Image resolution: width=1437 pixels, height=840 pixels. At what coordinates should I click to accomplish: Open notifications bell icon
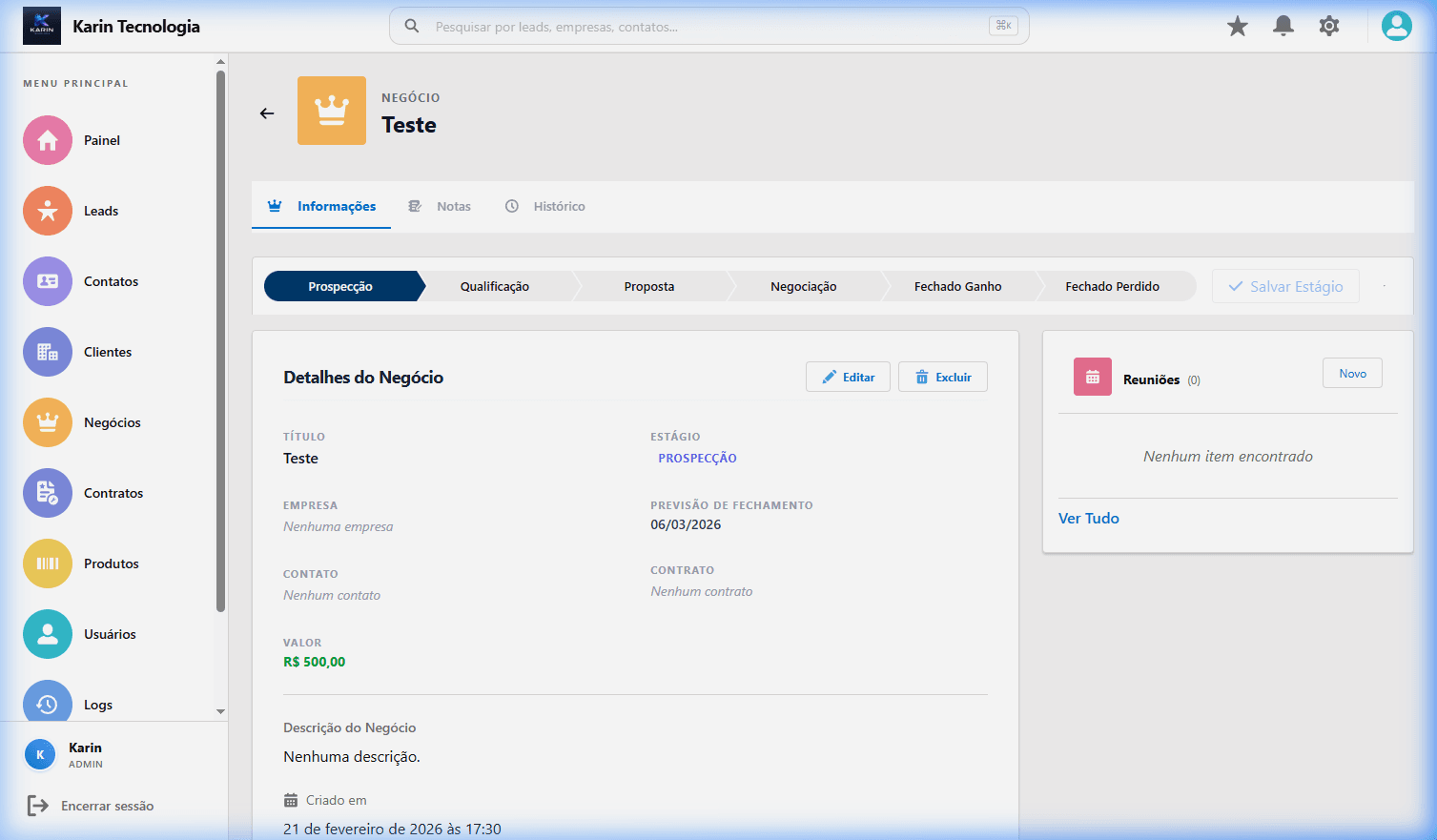(x=1283, y=27)
